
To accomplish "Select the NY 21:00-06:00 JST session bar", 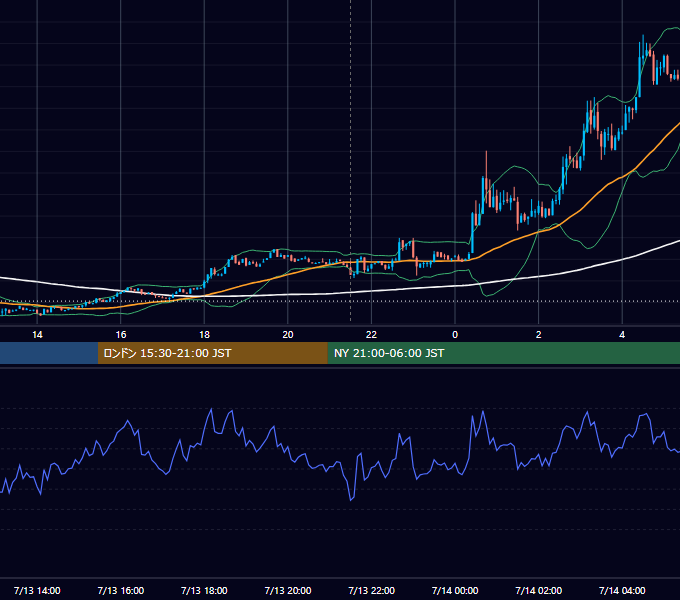I will (x=503, y=353).
